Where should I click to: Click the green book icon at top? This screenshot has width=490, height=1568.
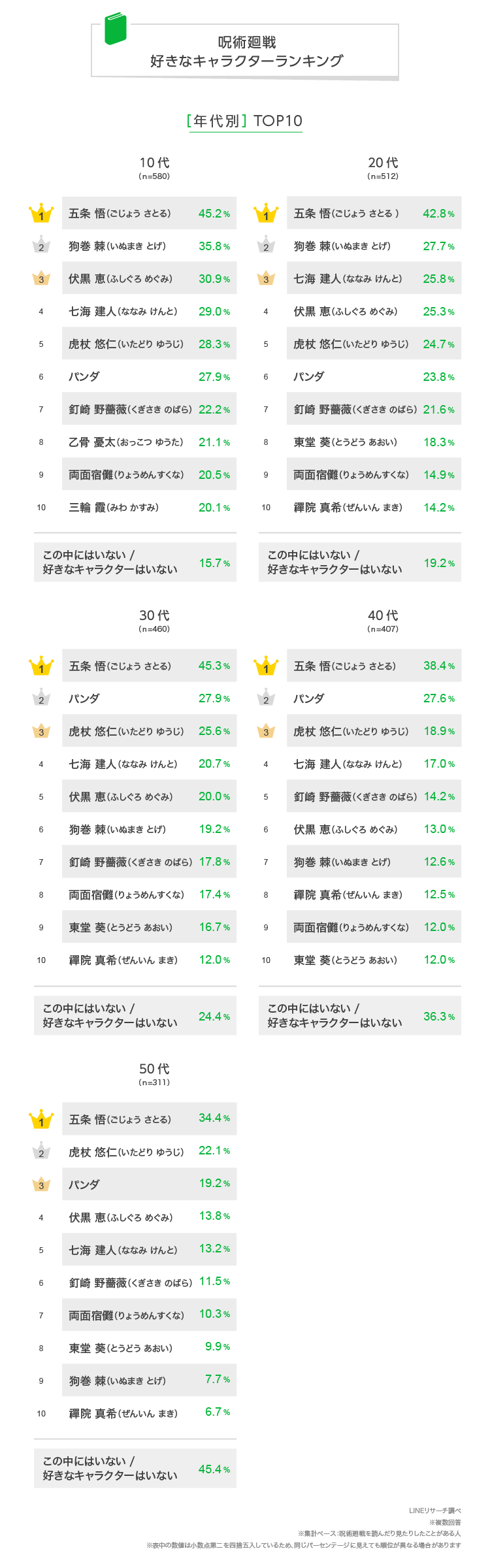click(x=115, y=29)
